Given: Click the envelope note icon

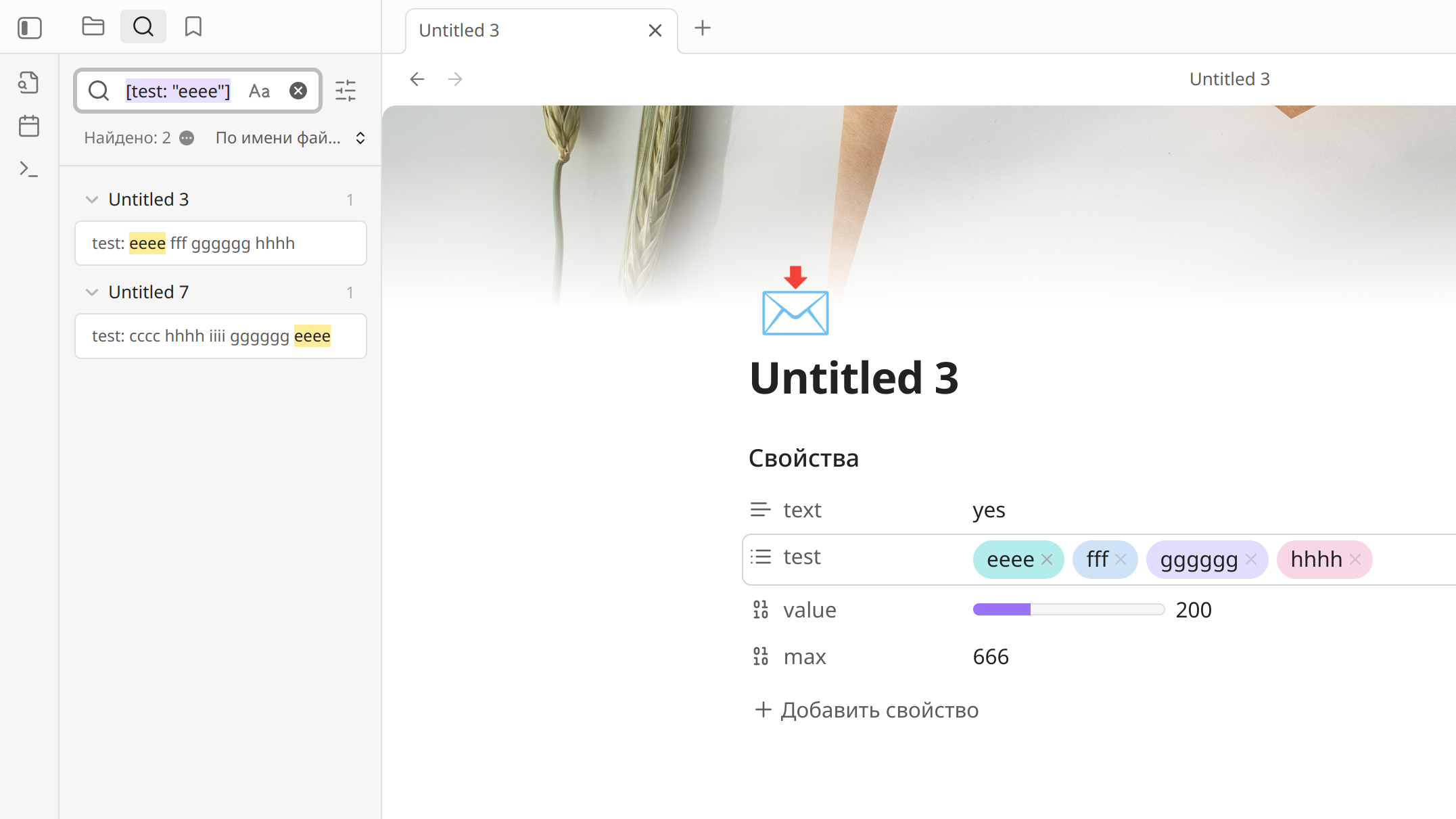Looking at the screenshot, I should click(795, 302).
